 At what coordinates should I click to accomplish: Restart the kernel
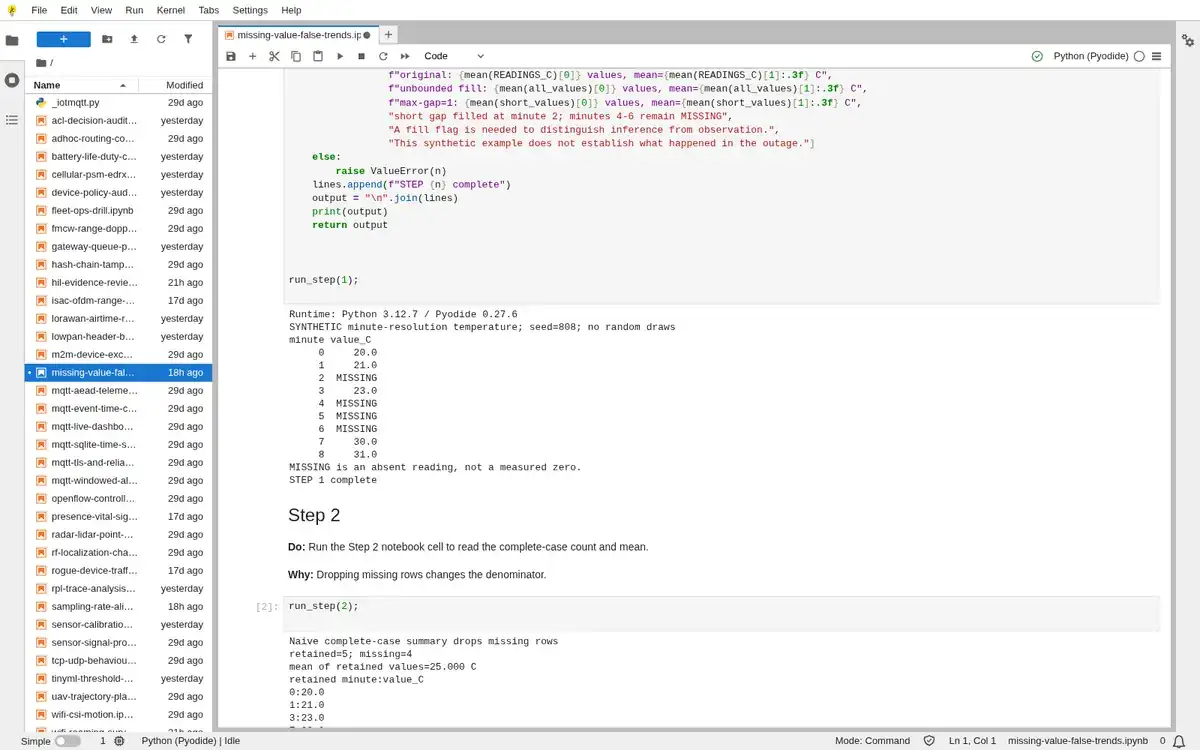click(383, 56)
